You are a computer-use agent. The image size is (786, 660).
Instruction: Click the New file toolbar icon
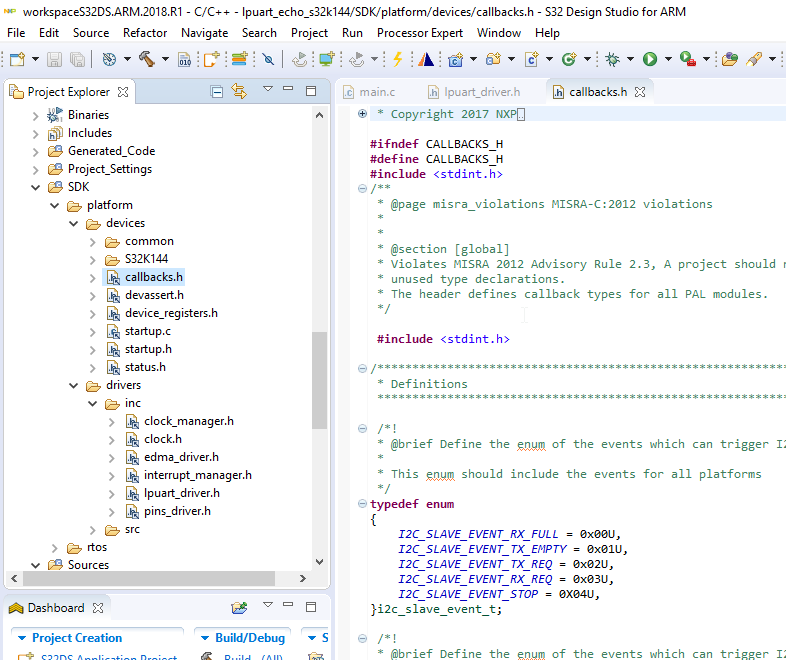[x=16, y=60]
